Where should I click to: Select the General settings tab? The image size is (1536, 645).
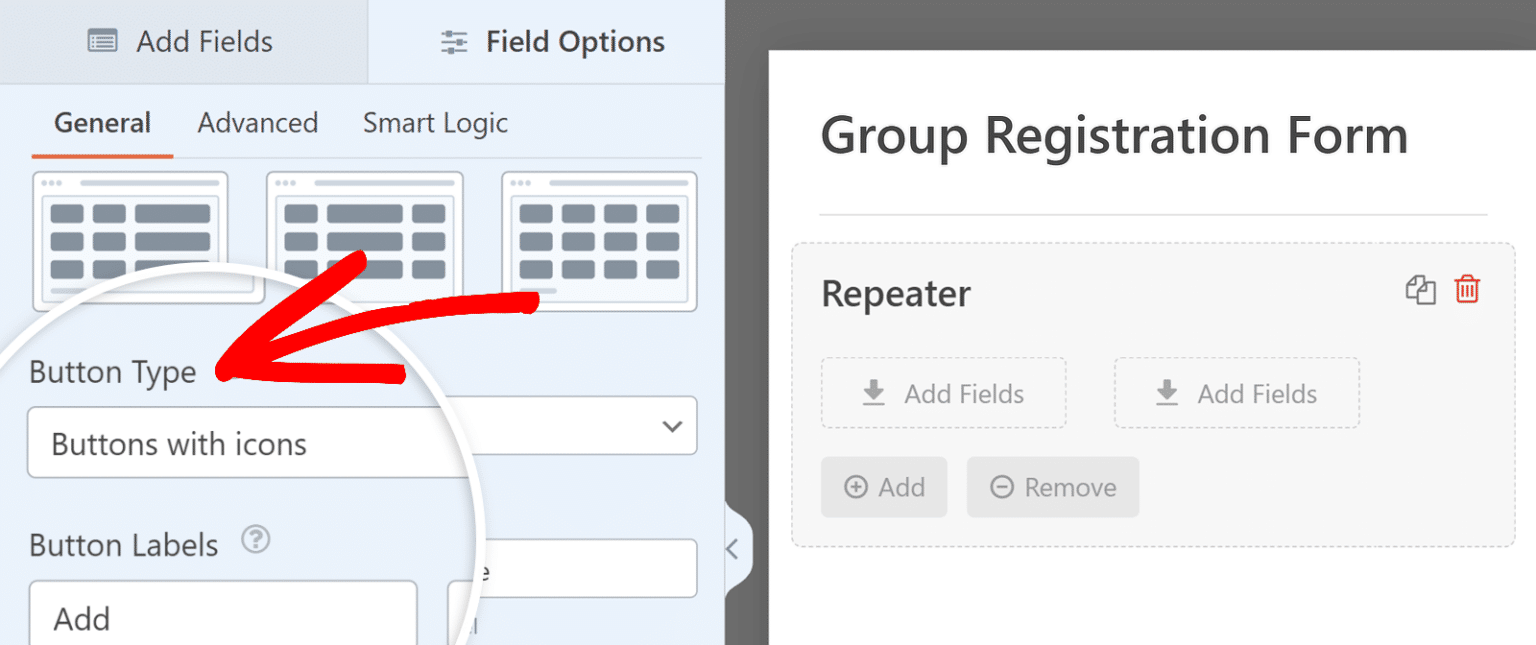click(101, 123)
